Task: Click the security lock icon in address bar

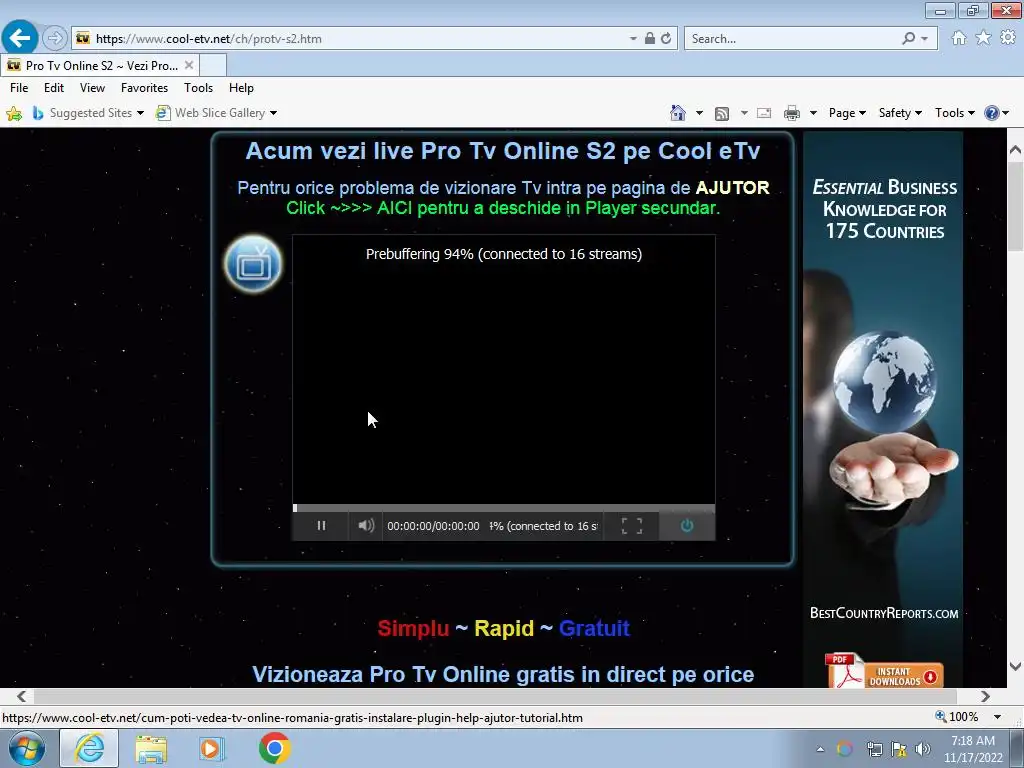Action: pos(650,39)
